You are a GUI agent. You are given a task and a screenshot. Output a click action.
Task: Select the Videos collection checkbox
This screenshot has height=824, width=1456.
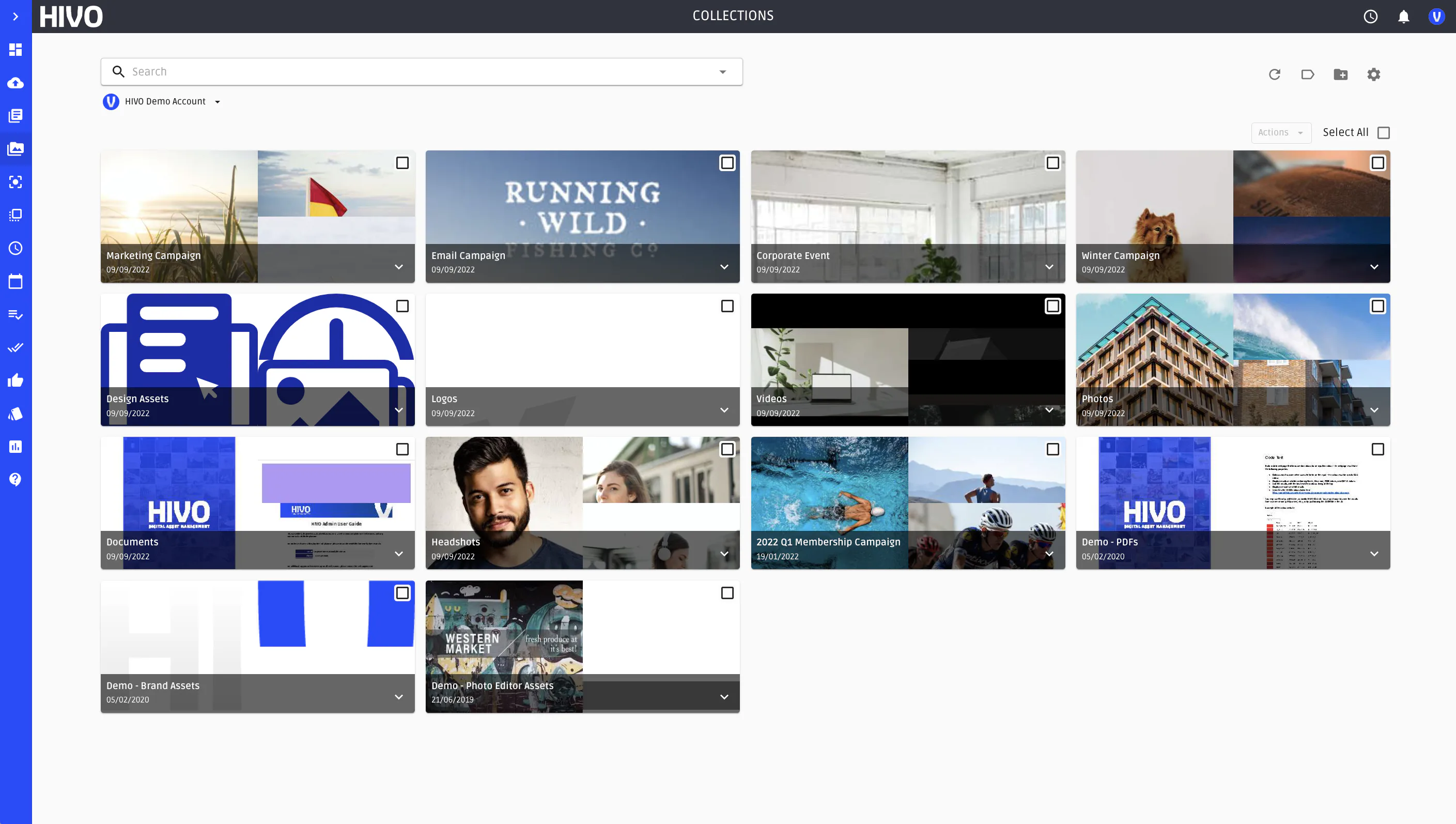(x=1052, y=306)
